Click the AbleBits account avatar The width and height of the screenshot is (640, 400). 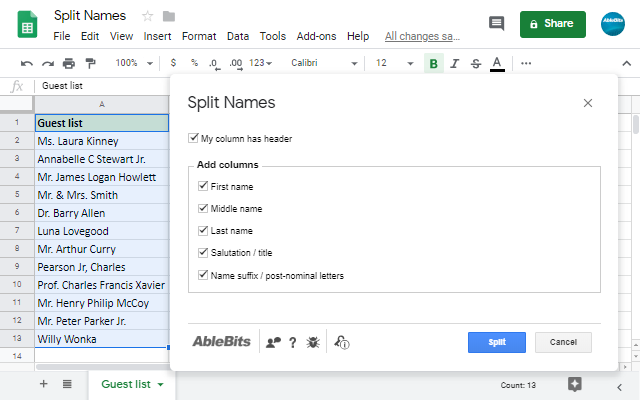[x=612, y=24]
